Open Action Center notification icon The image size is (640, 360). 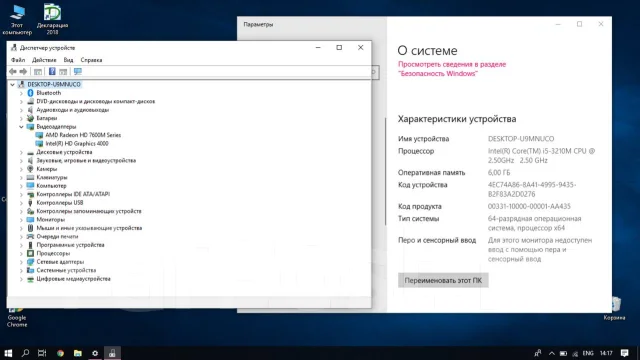624,353
